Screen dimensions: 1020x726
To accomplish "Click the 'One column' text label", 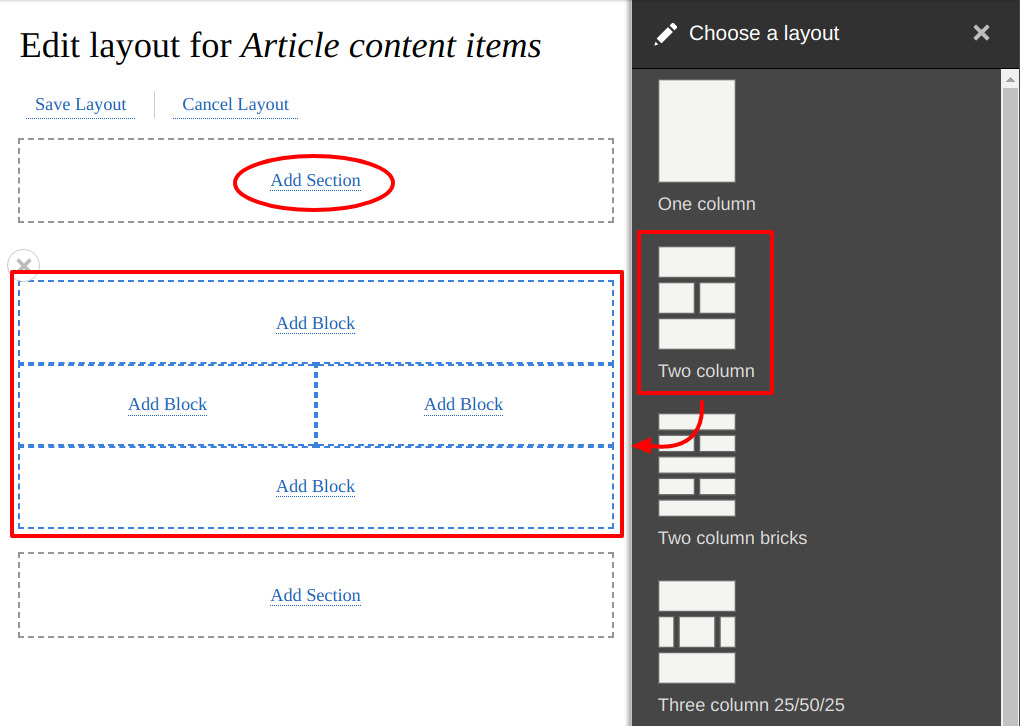I will click(706, 204).
